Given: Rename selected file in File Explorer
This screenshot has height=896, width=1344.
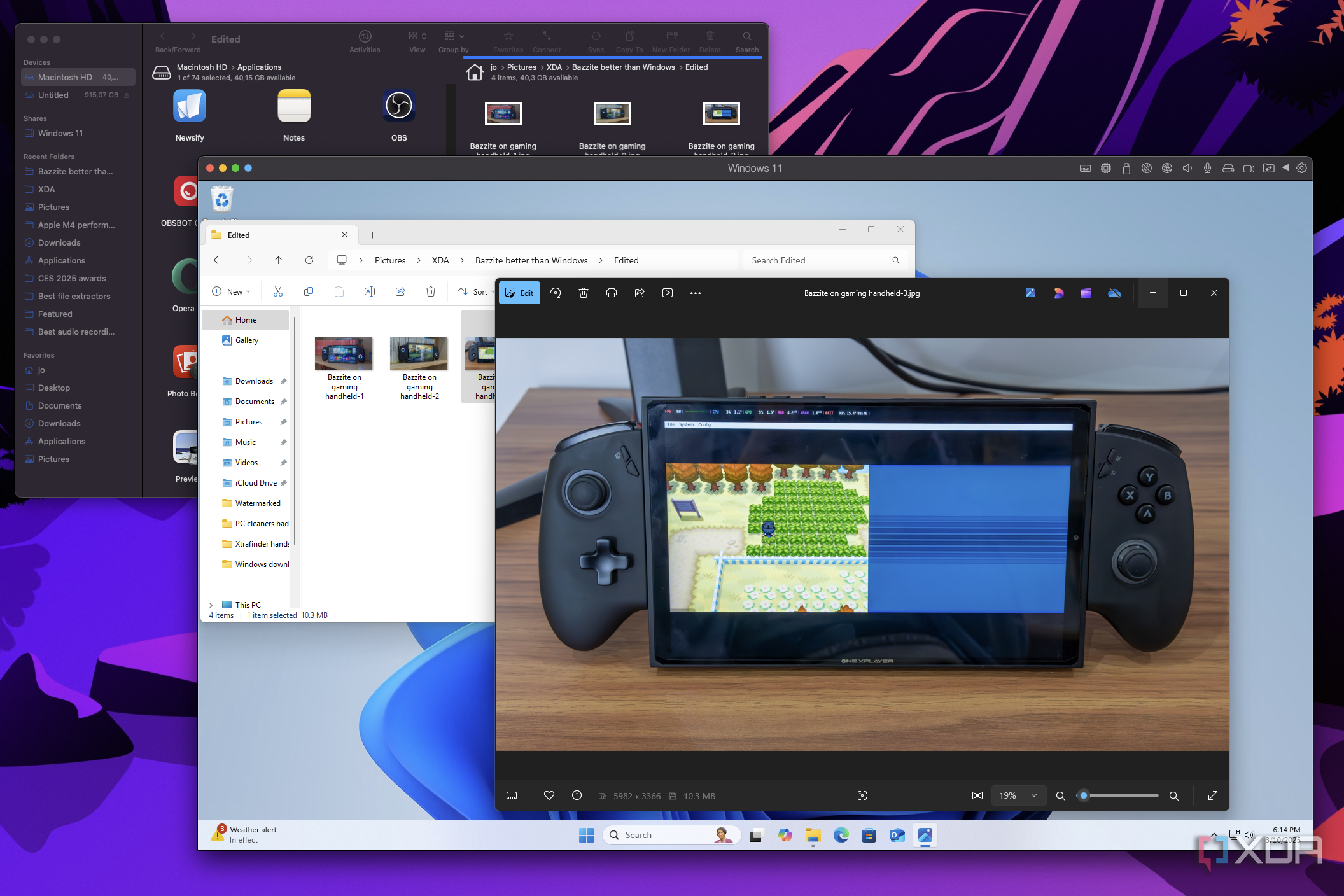Looking at the screenshot, I should click(x=370, y=291).
